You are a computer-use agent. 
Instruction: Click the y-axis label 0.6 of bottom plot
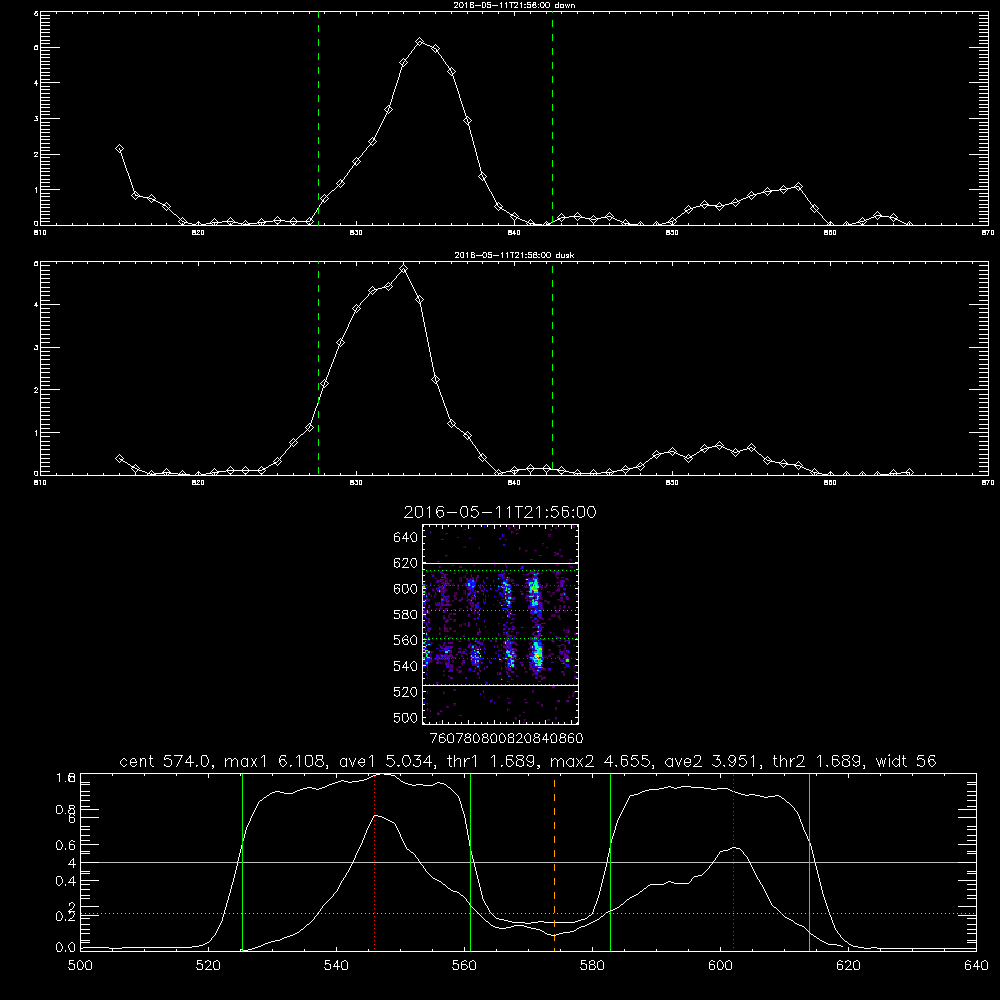tap(66, 845)
